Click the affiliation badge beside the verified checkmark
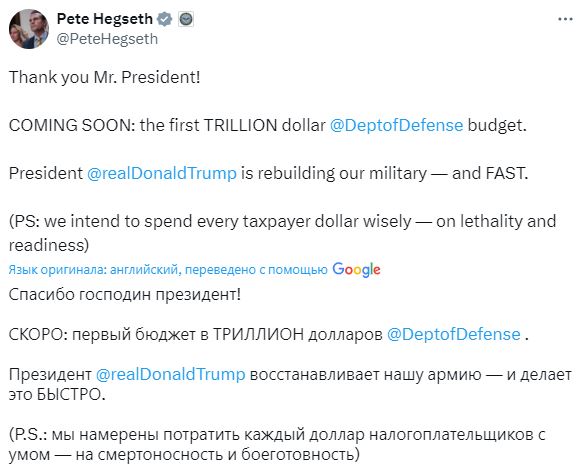The image size is (582, 471). click(186, 19)
